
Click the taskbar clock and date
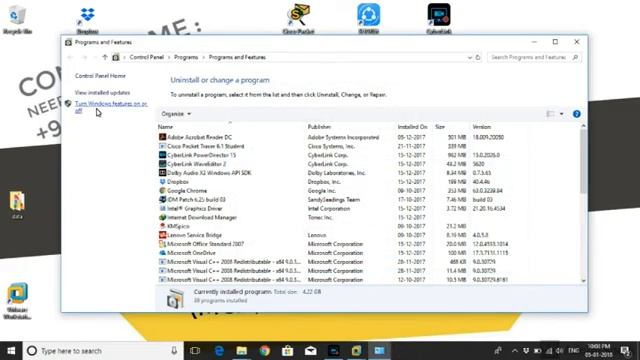[599, 351]
